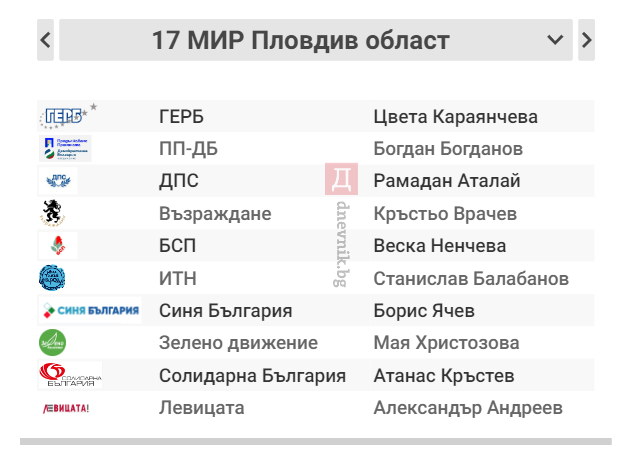Click the Солидарна България logo
The height and width of the screenshot is (474, 640).
[x=70, y=375]
